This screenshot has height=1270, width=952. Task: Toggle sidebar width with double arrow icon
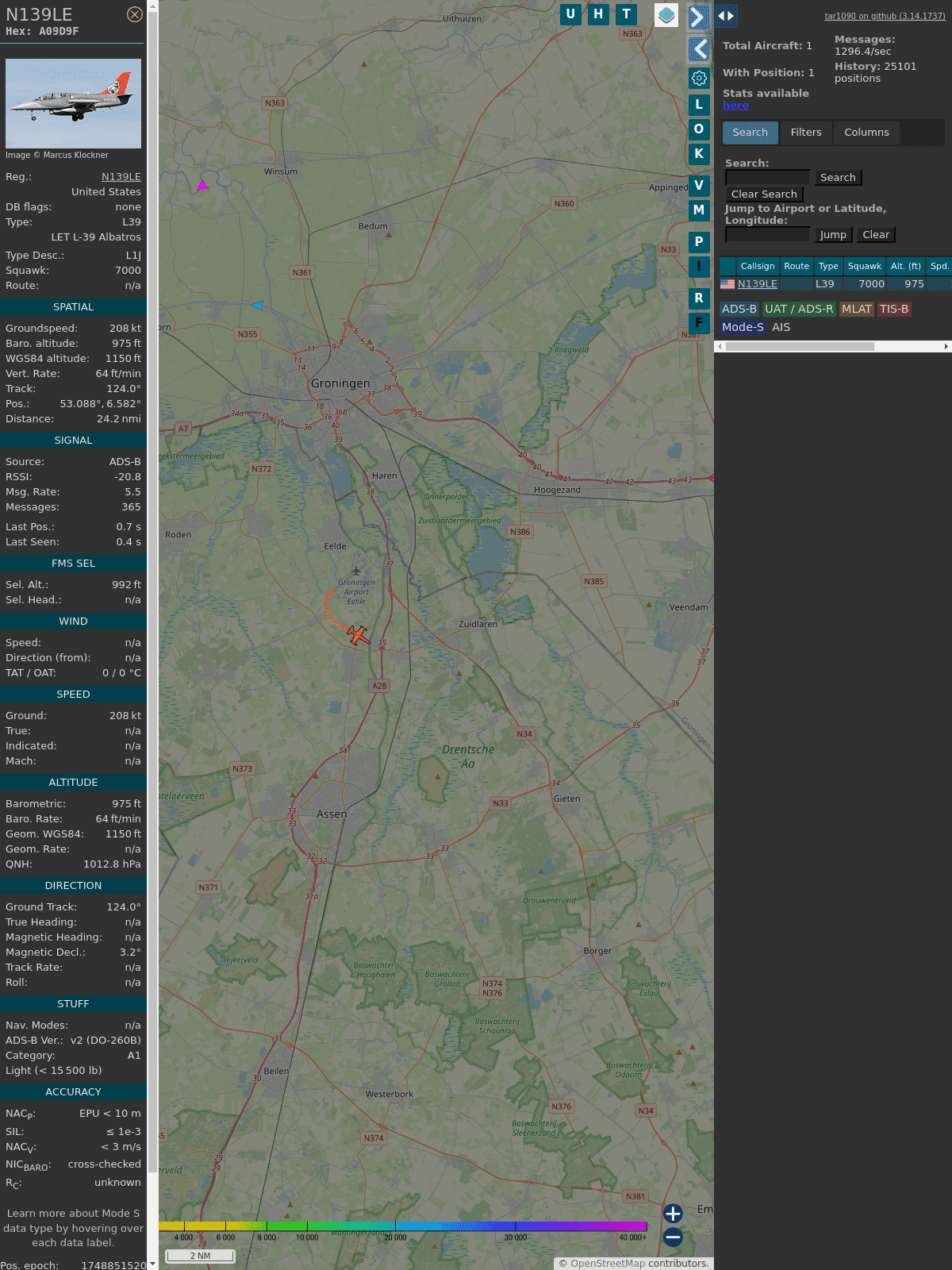726,16
